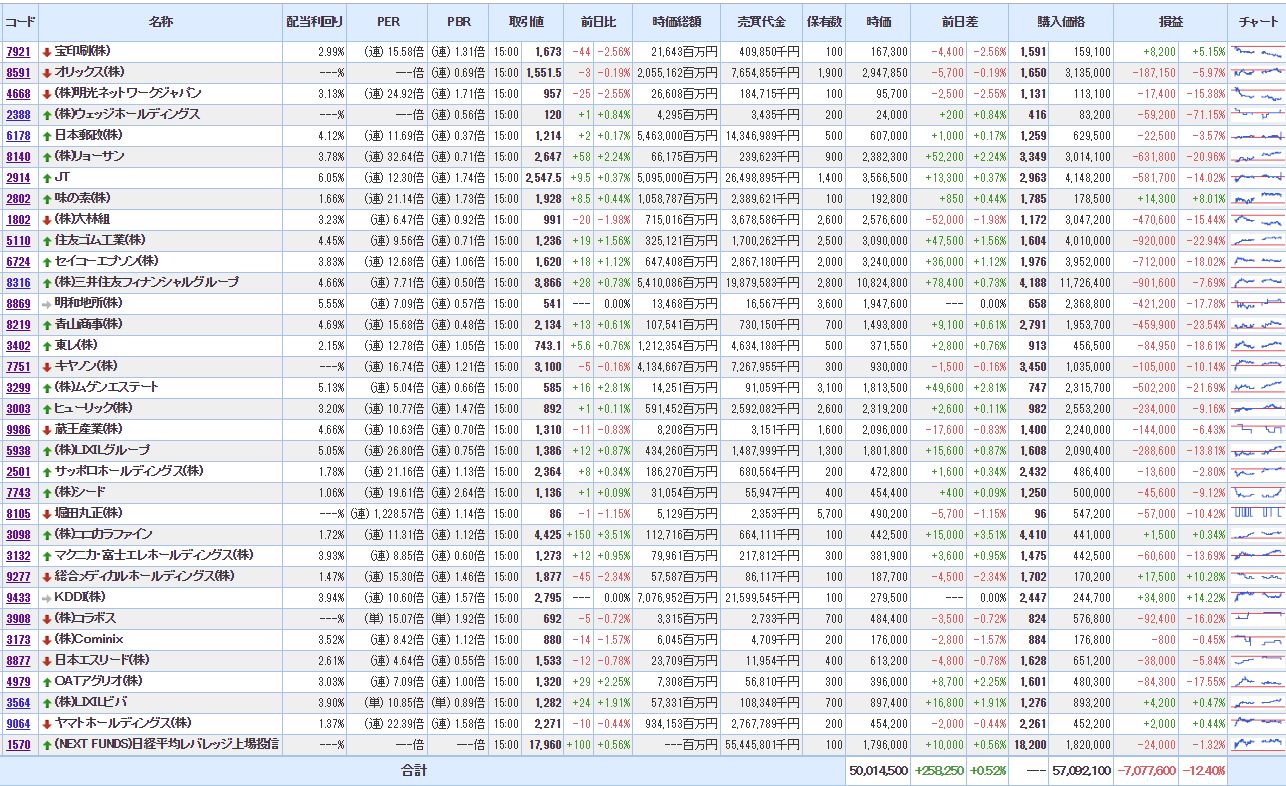Click the 購入価格 column header
The height and width of the screenshot is (786, 1286).
click(x=1060, y=21)
